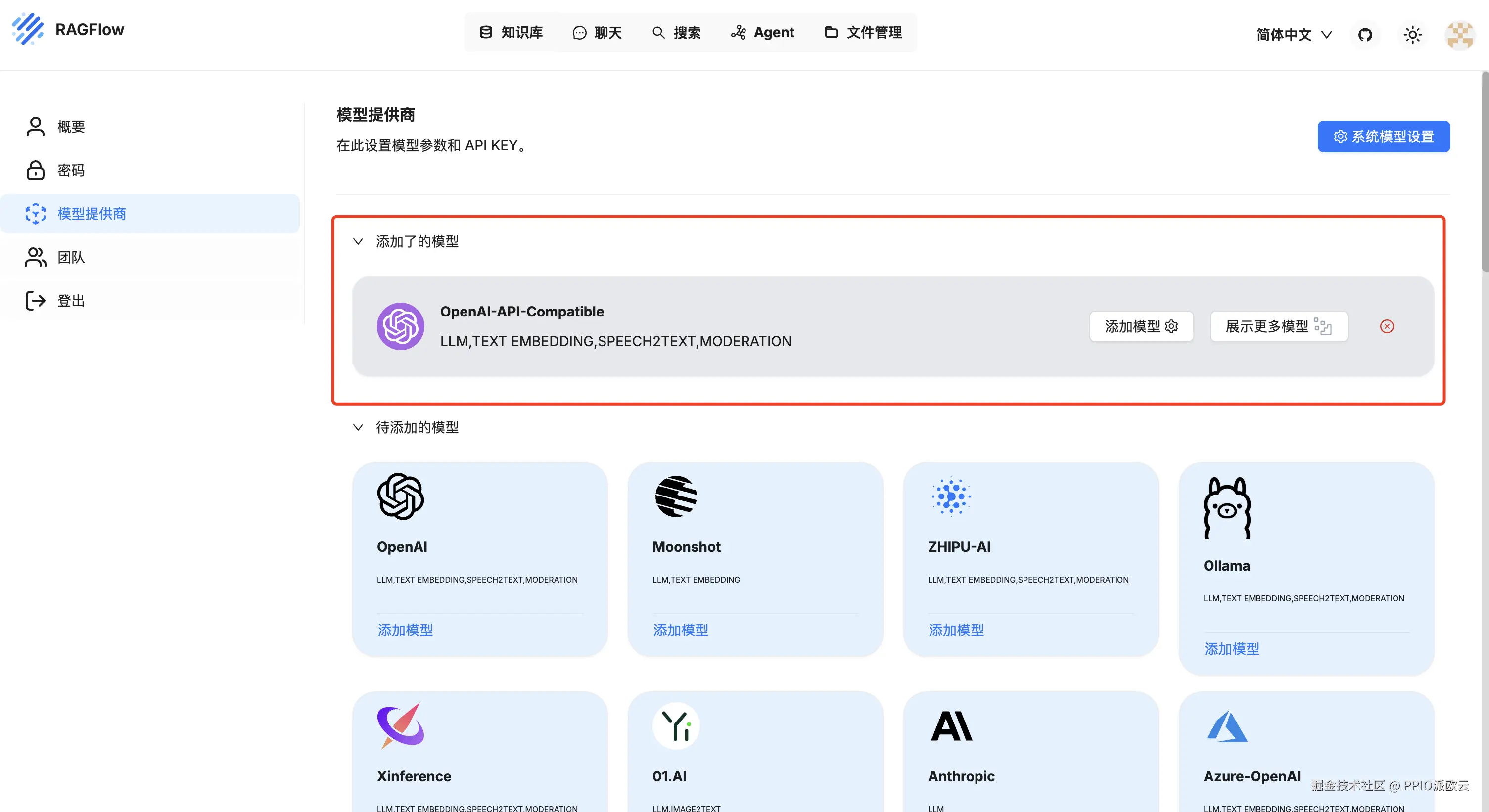This screenshot has width=1489, height=812.
Task: Click the Xinference provider logo
Action: [x=401, y=725]
